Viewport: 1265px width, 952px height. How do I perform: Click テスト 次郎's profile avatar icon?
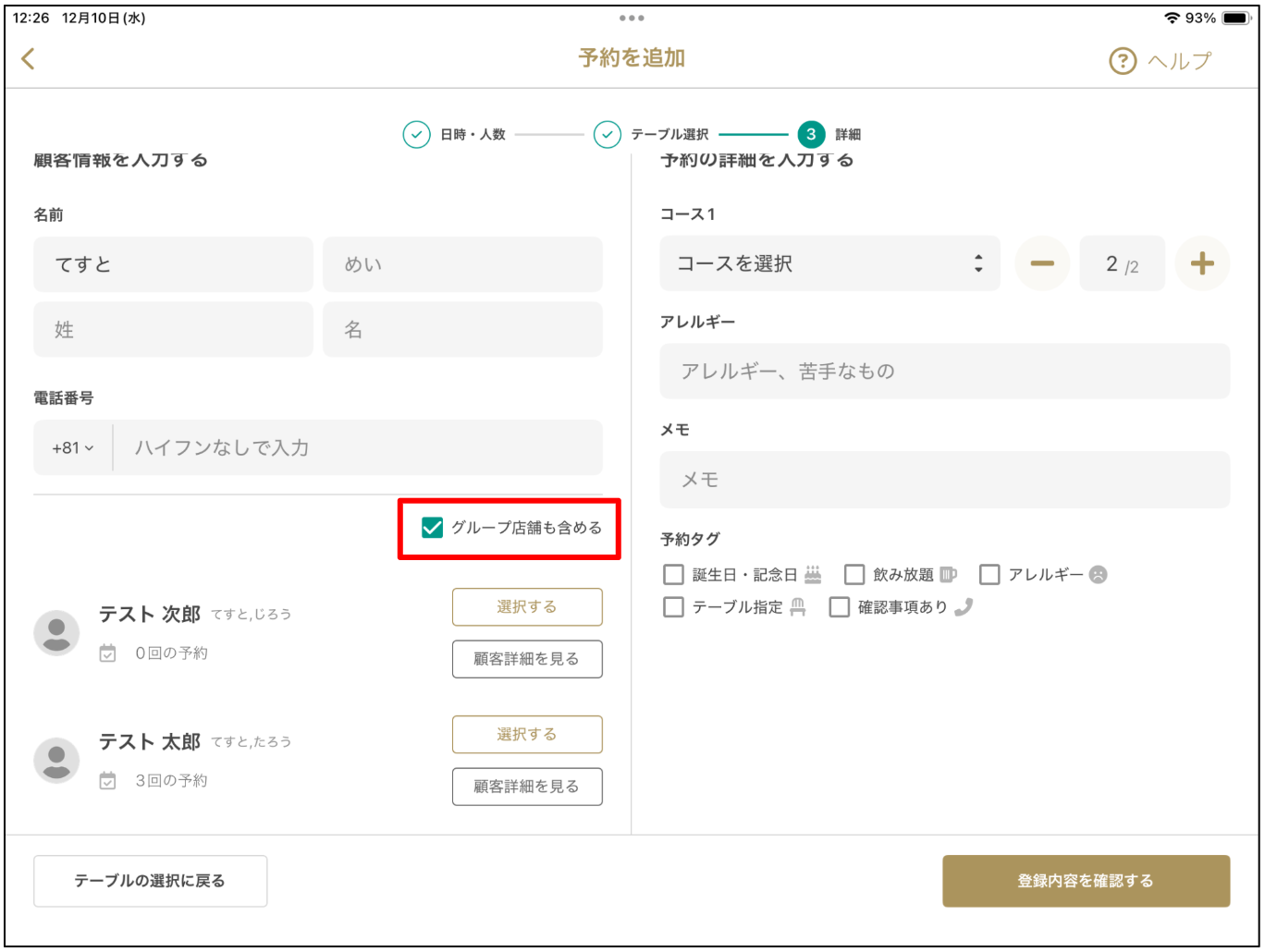pos(56,632)
